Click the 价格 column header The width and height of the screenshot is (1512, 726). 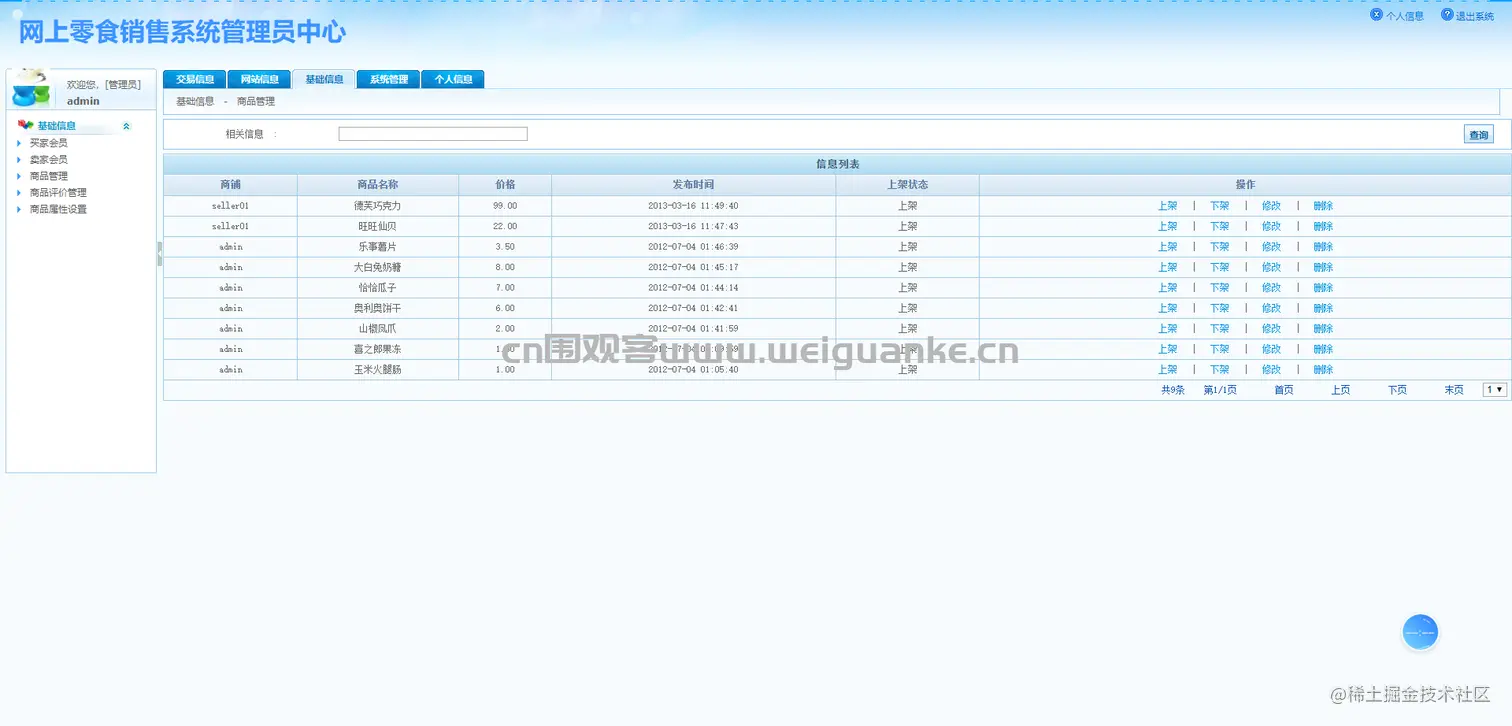coord(505,185)
